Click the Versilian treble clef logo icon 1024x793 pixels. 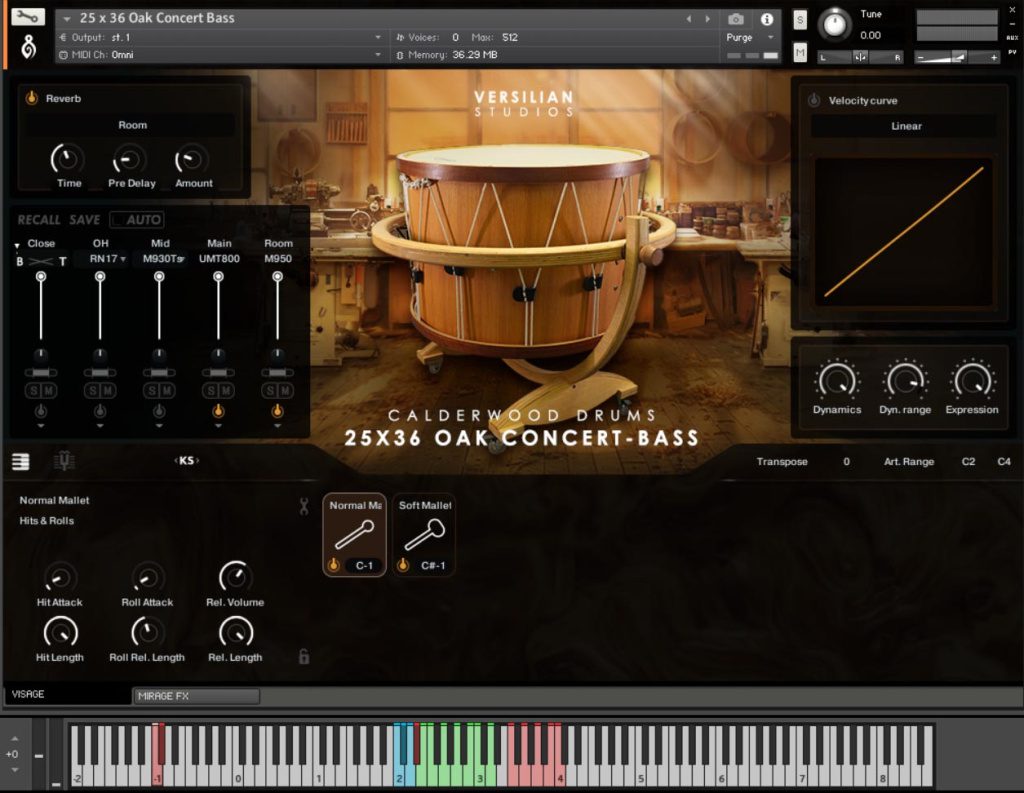pos(29,46)
